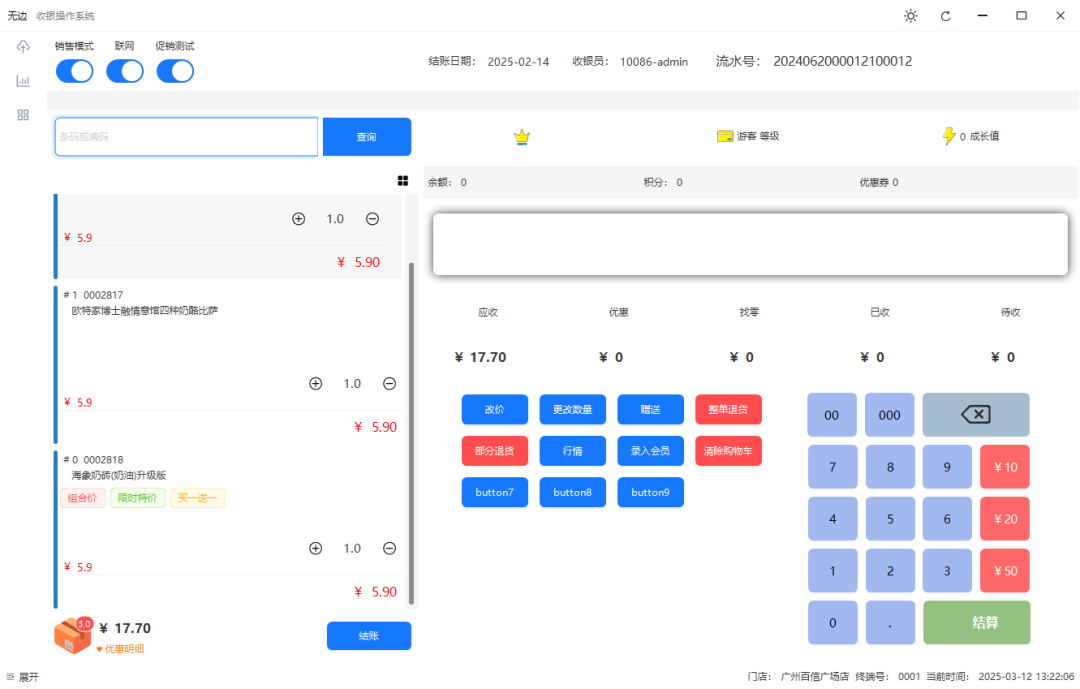The image size is (1080, 689).
Task: Click the barcode search input field
Action: [x=185, y=136]
